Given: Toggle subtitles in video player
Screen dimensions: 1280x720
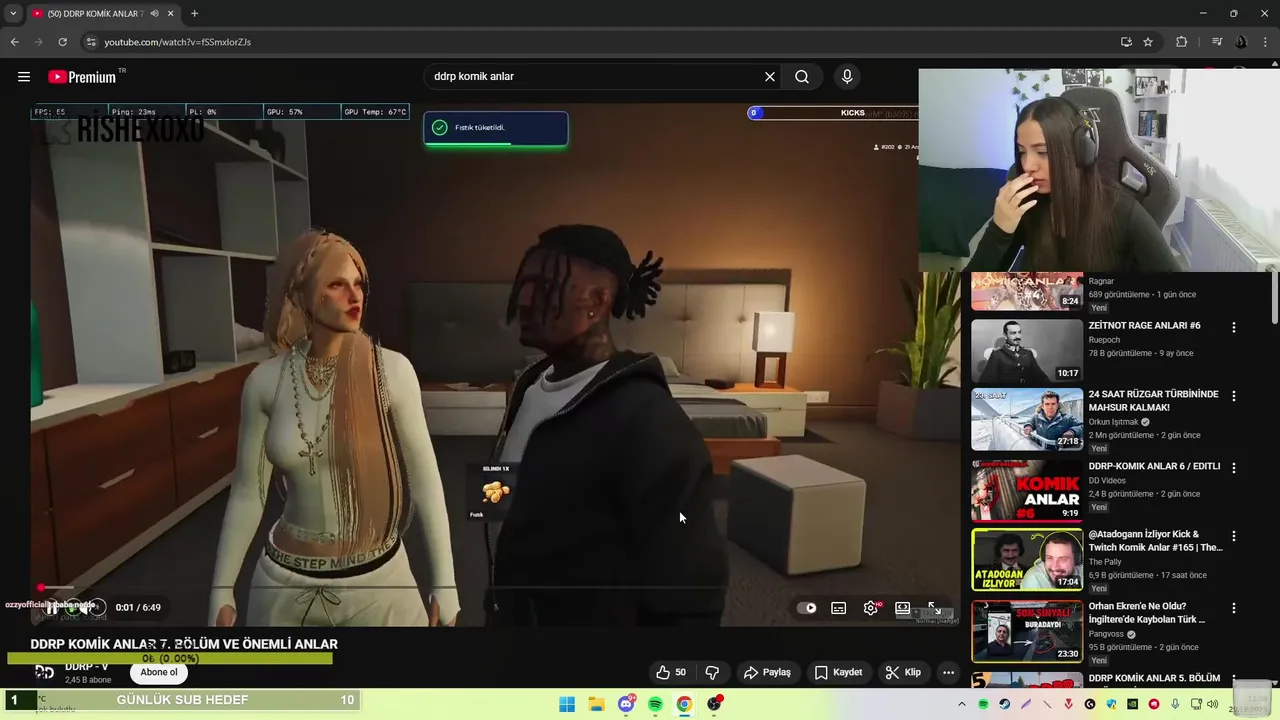Looking at the screenshot, I should [839, 608].
